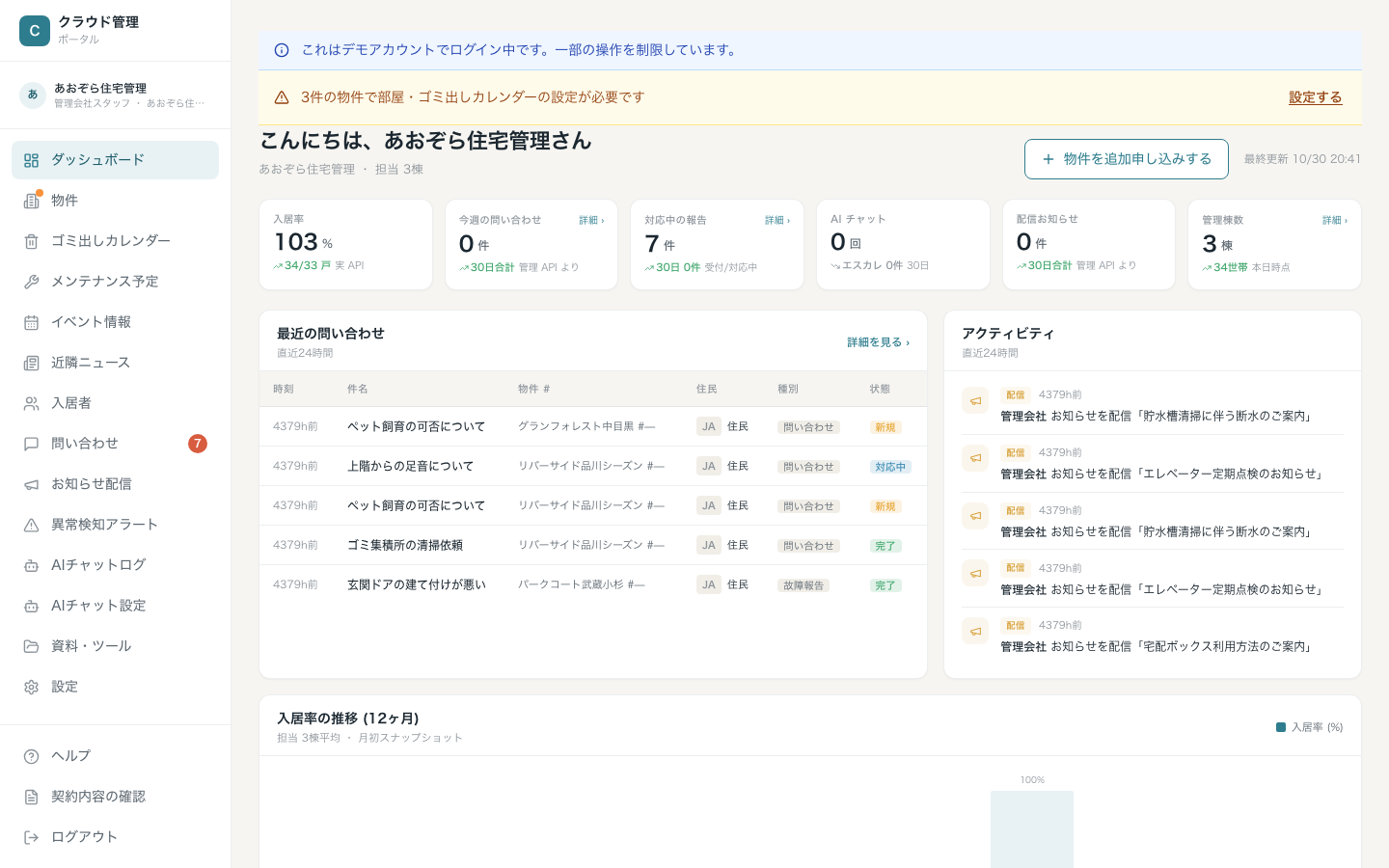Click the ログアウト exit icon

[32, 837]
